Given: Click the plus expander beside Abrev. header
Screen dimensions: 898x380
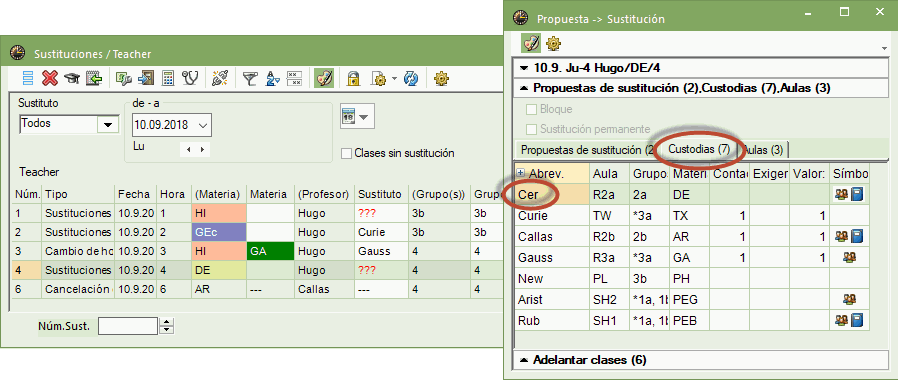Looking at the screenshot, I should tap(521, 173).
